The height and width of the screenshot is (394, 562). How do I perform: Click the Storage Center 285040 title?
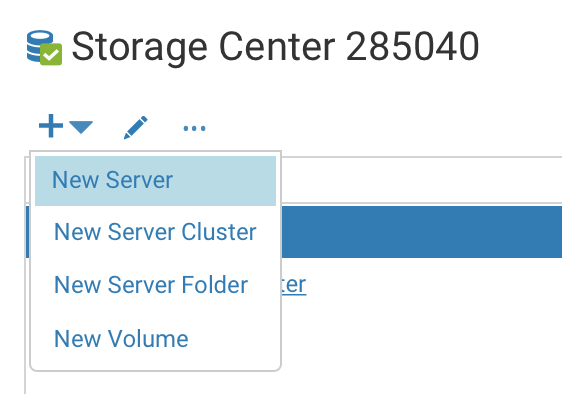click(275, 47)
